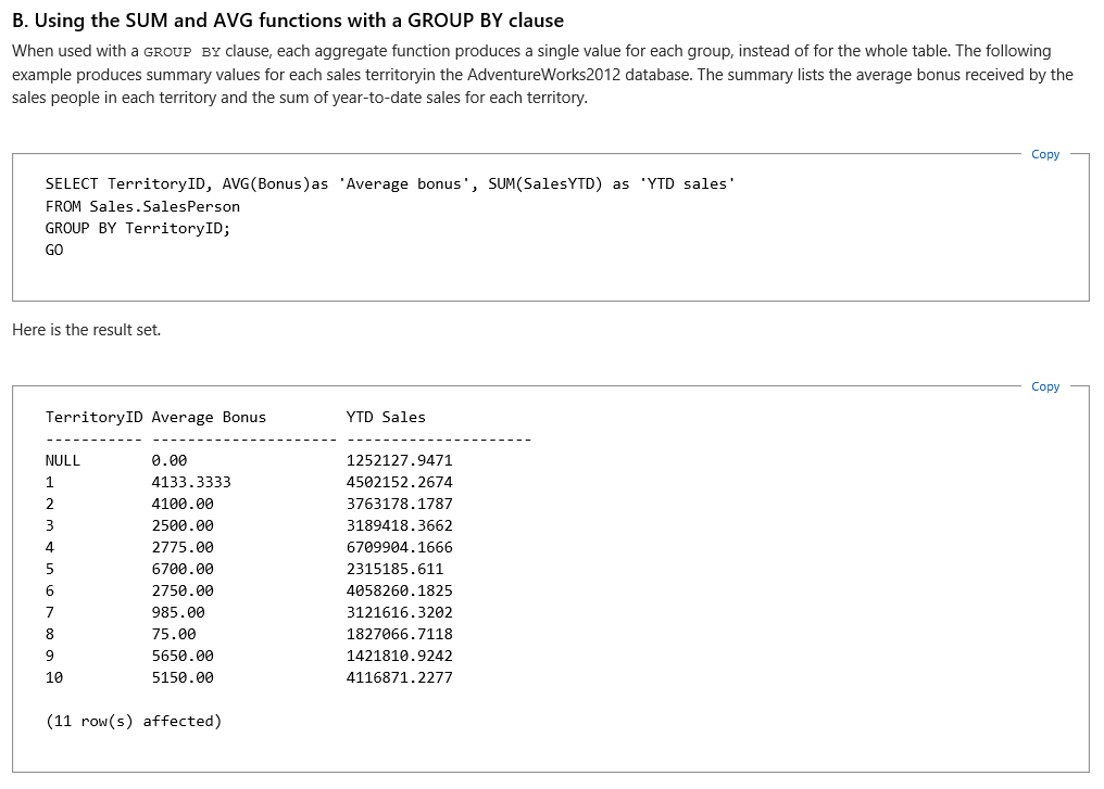The height and width of the screenshot is (789, 1104).
Task: Click the 4133.3333 average bonus value
Action: [x=191, y=482]
